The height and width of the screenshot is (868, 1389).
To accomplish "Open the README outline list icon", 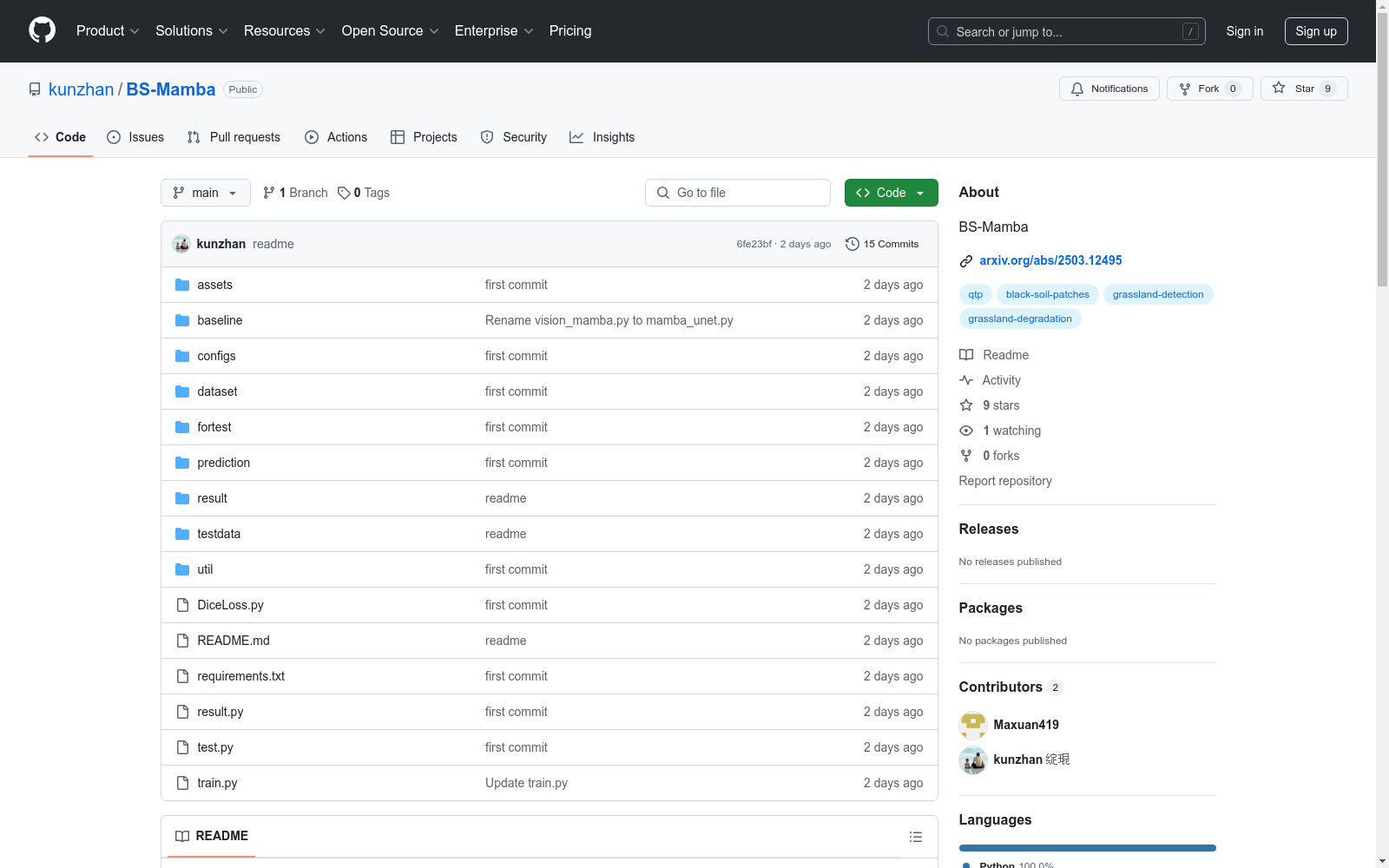I will coord(916,837).
